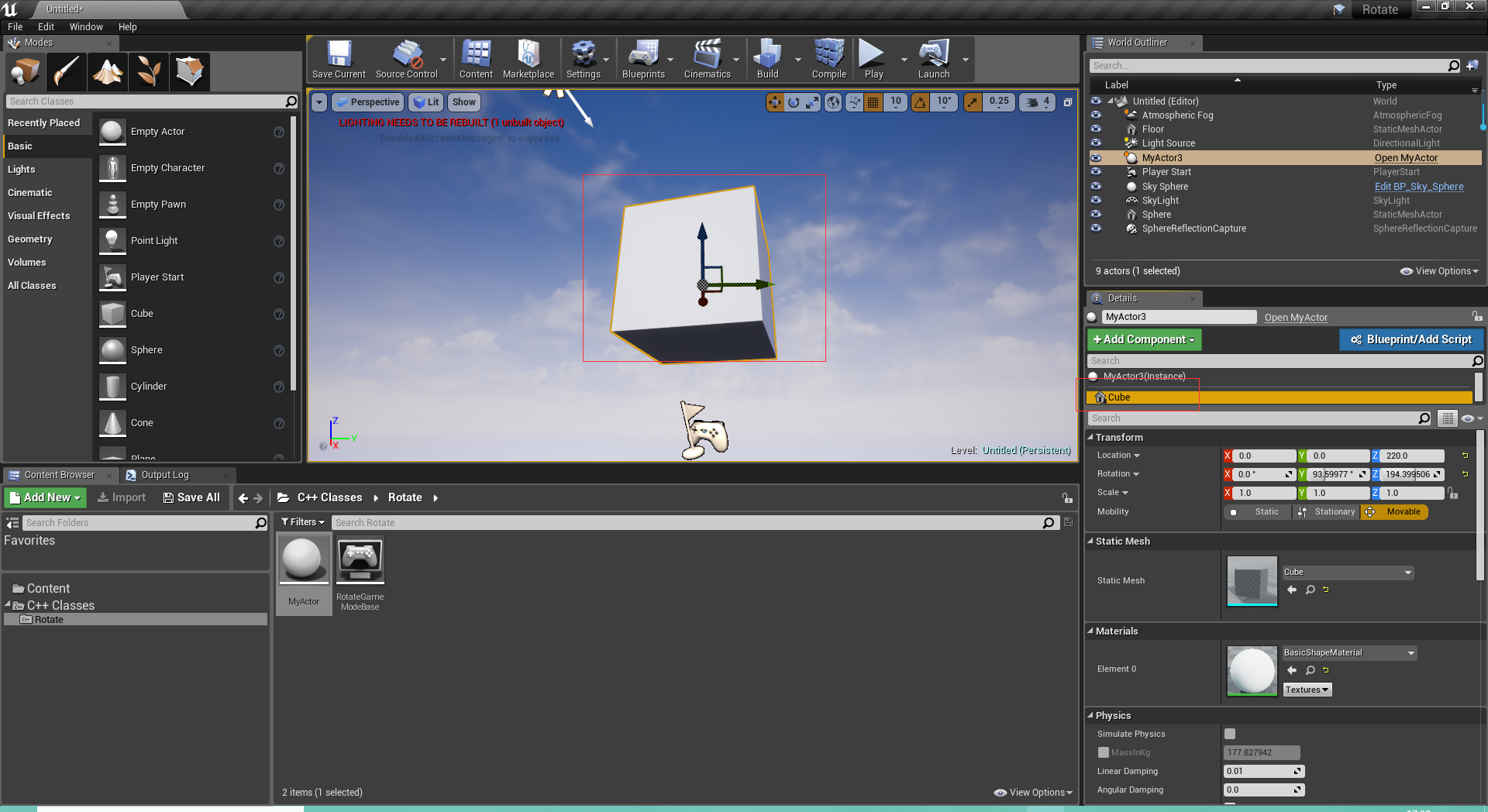This screenshot has height=812, width=1488.
Task: Switch to the Paint editing mode
Action: point(66,71)
